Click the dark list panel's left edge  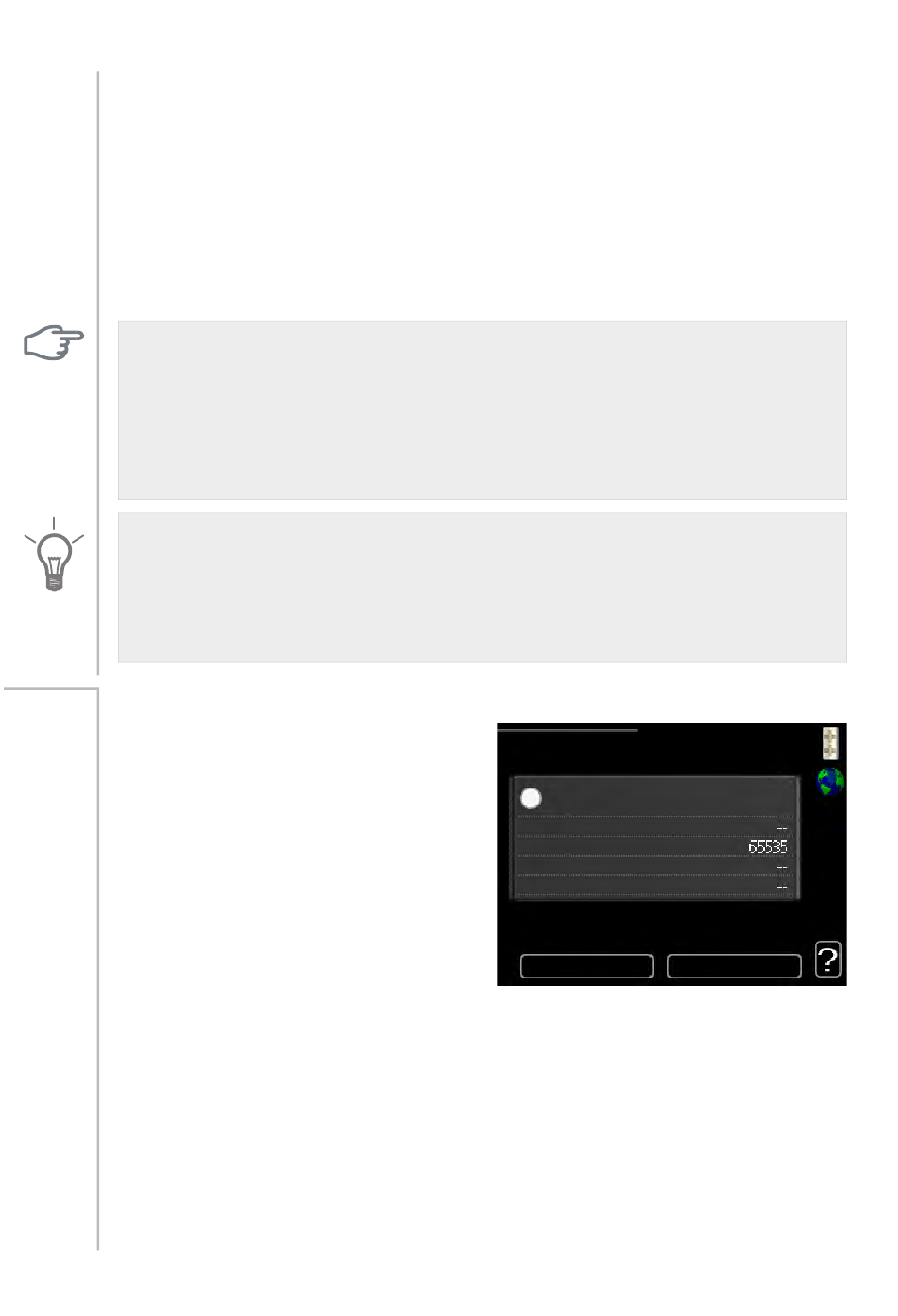click(x=512, y=839)
